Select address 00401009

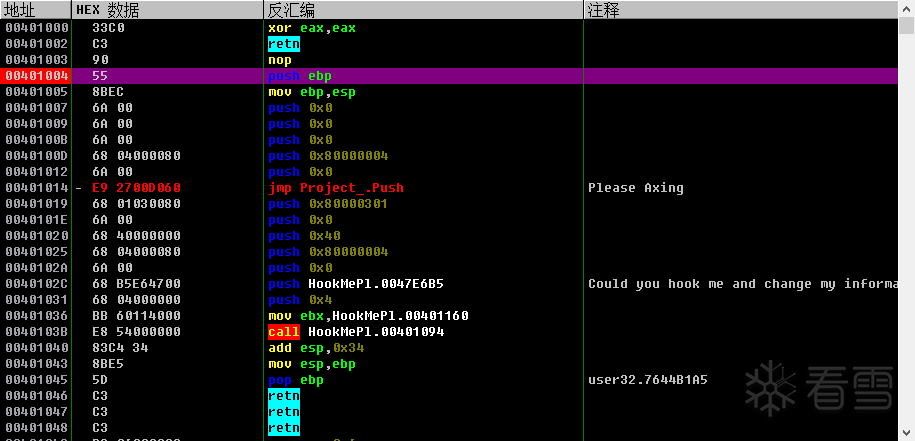pos(37,124)
